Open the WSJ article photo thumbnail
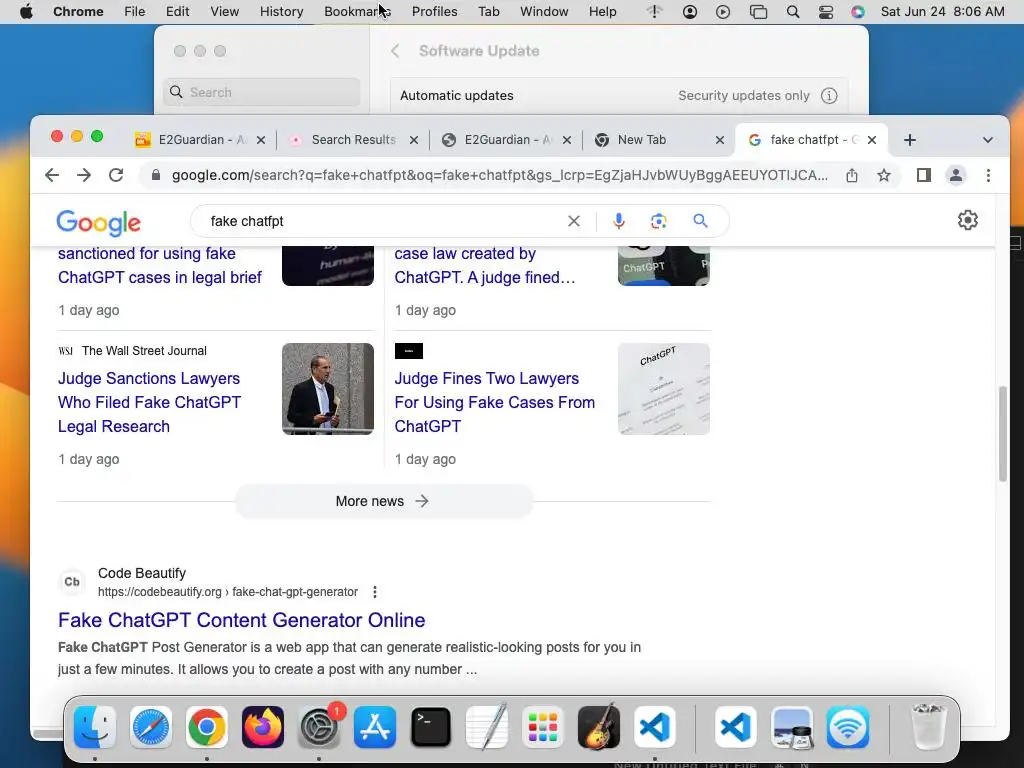 (328, 389)
